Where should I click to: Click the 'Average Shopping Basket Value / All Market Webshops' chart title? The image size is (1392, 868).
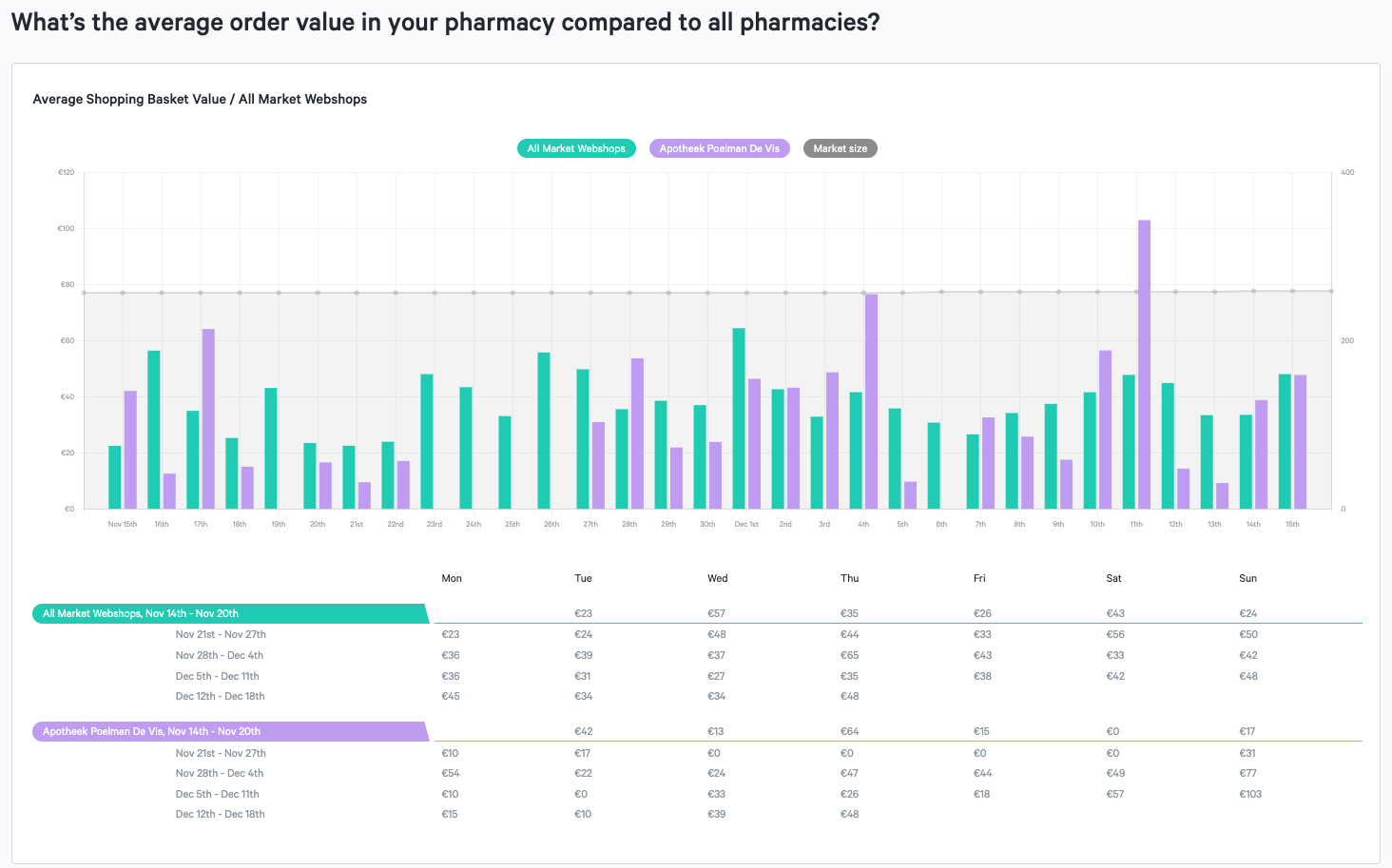[x=200, y=99]
